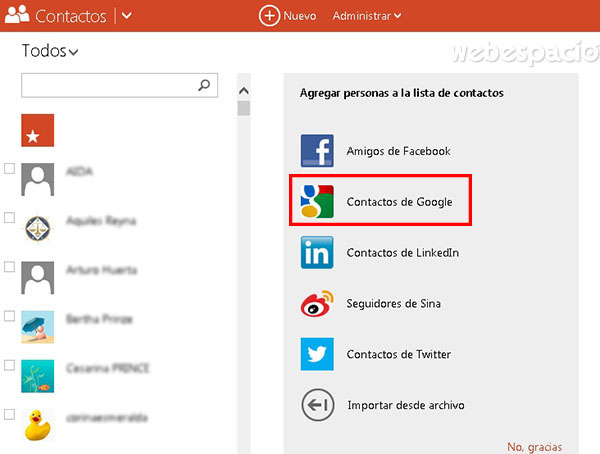
Task: Select the Arturo Huerta contact name
Action: [101, 270]
